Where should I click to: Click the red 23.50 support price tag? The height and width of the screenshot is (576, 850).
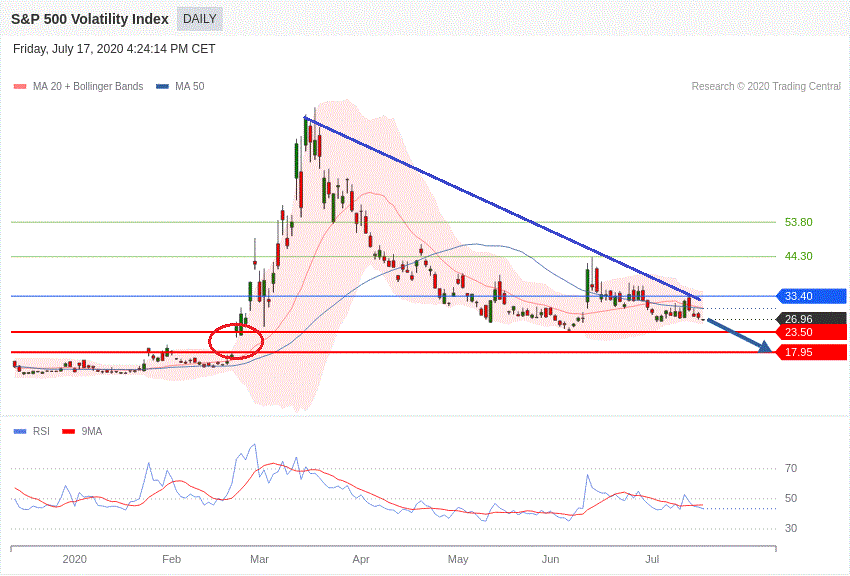pyautogui.click(x=812, y=332)
